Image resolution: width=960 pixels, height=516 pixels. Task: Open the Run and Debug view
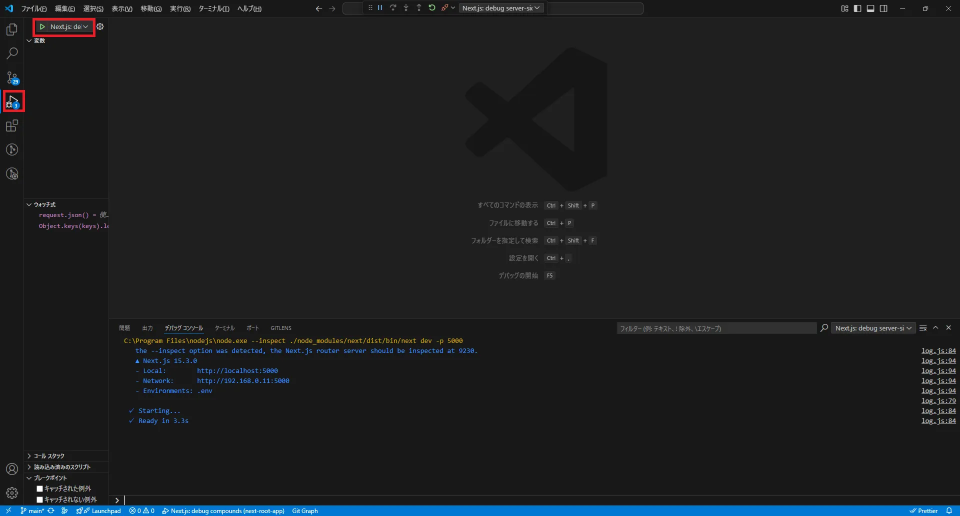12,102
